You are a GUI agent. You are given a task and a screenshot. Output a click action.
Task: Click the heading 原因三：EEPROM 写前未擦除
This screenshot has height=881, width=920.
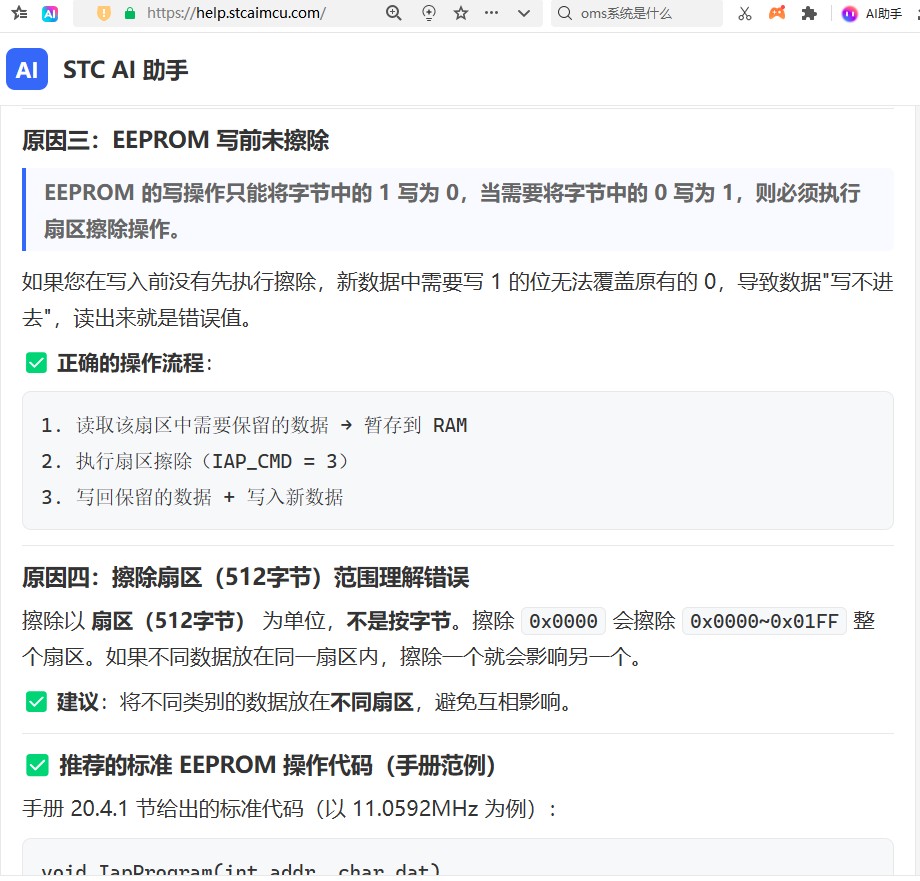click(175, 140)
